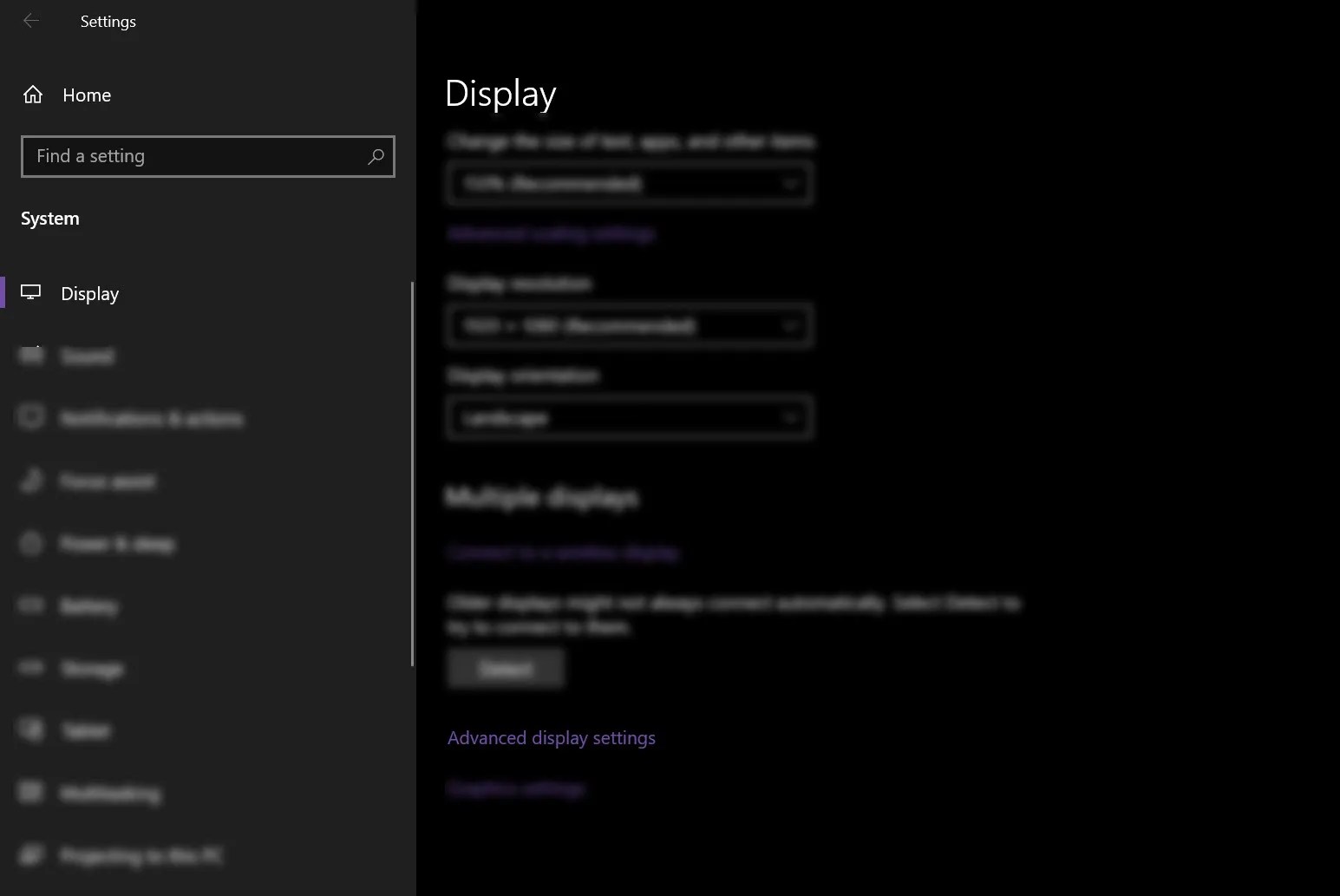Open Power & sleep via its icon
The height and width of the screenshot is (896, 1340).
[x=31, y=544]
